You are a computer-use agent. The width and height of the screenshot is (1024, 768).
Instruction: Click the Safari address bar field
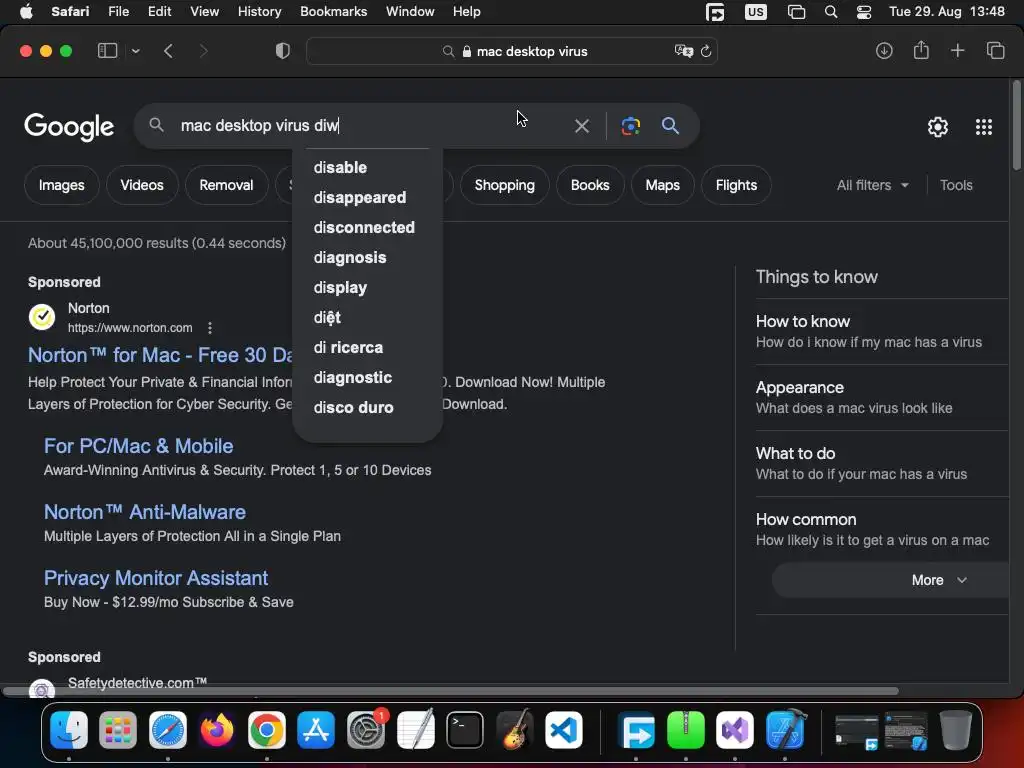512,51
